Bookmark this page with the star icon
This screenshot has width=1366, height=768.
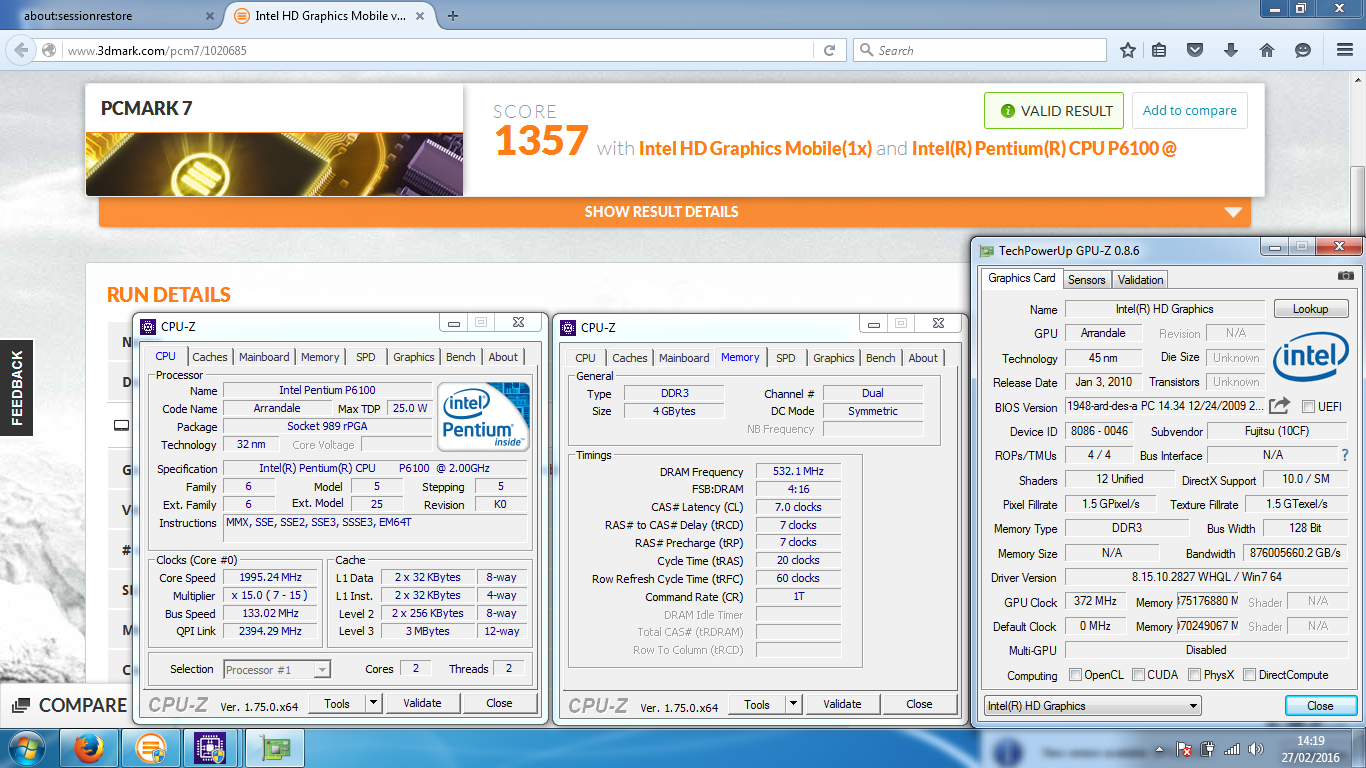click(1127, 50)
